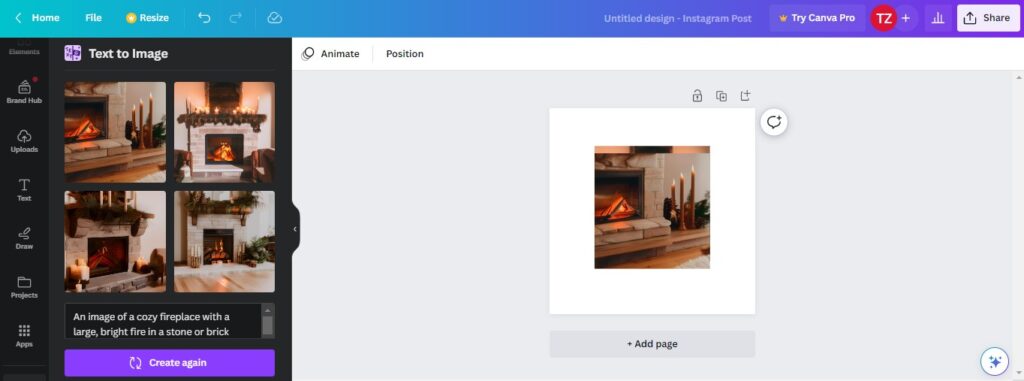The width and height of the screenshot is (1024, 381).
Task: Add collaborator with plus icon
Action: [x=906, y=18]
